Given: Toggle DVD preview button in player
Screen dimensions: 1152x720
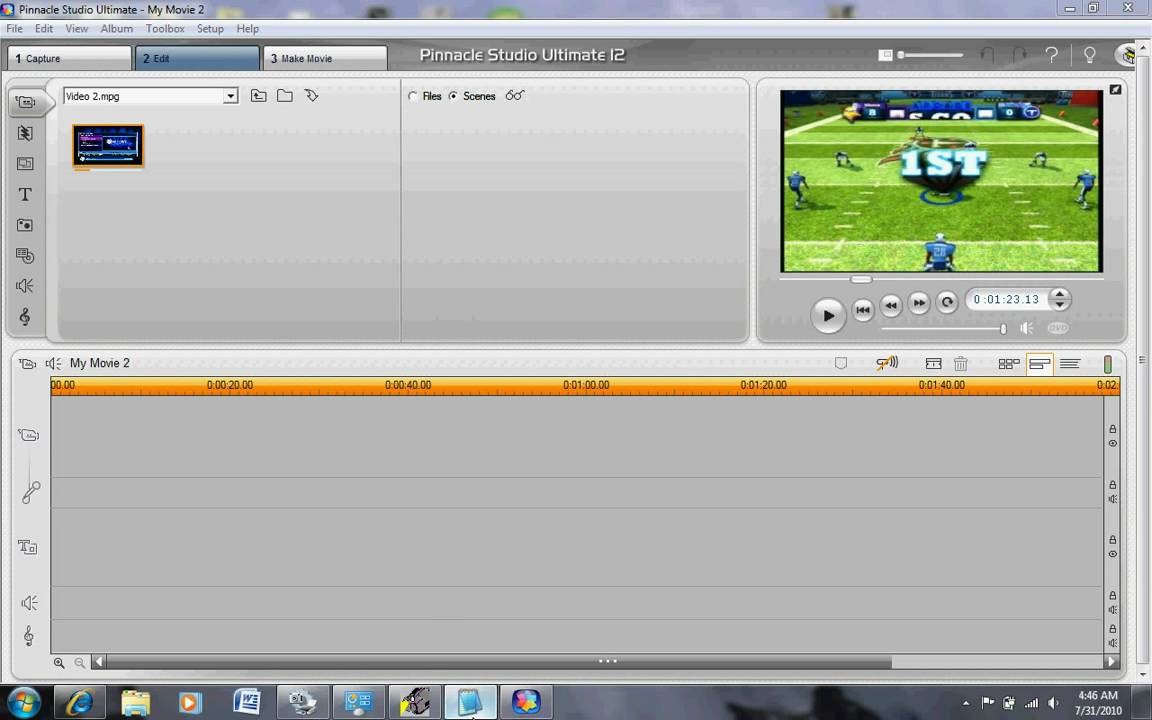Looking at the screenshot, I should pos(1057,328).
